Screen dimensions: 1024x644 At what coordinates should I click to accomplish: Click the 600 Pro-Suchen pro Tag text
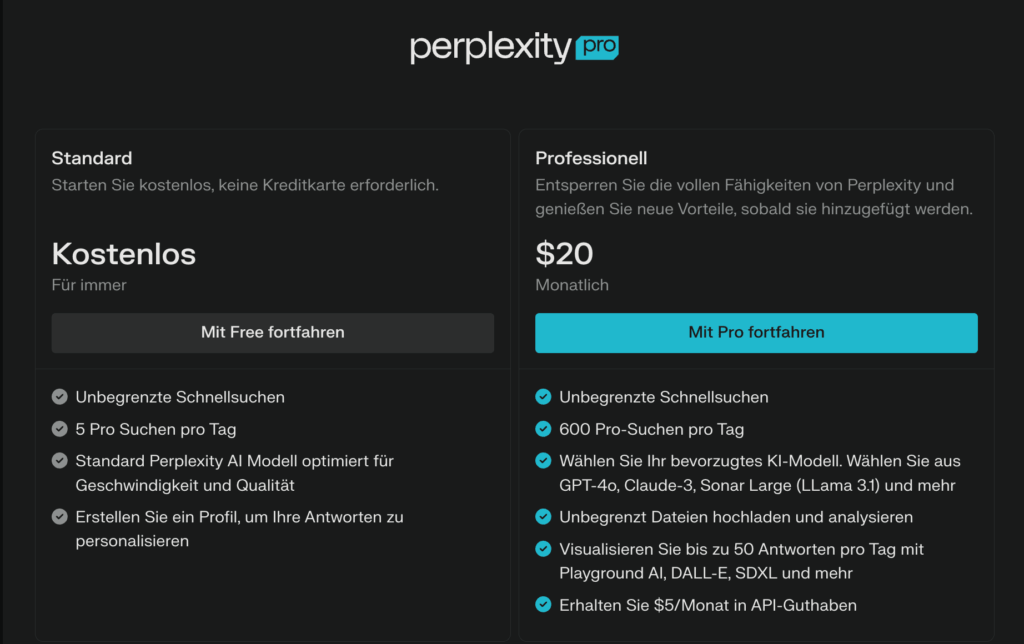click(652, 429)
